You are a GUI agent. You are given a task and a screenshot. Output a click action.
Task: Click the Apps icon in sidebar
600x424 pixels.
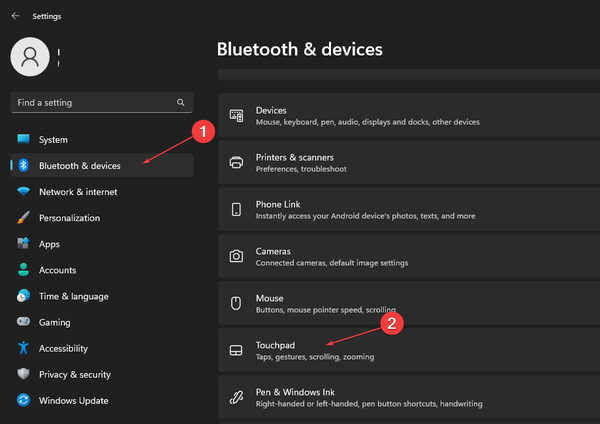point(23,244)
